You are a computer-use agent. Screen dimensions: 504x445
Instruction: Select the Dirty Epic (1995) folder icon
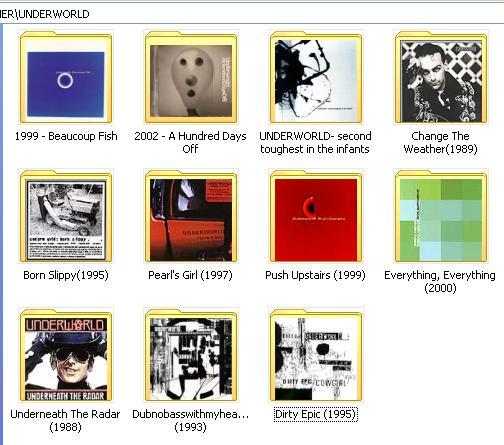pyautogui.click(x=316, y=355)
